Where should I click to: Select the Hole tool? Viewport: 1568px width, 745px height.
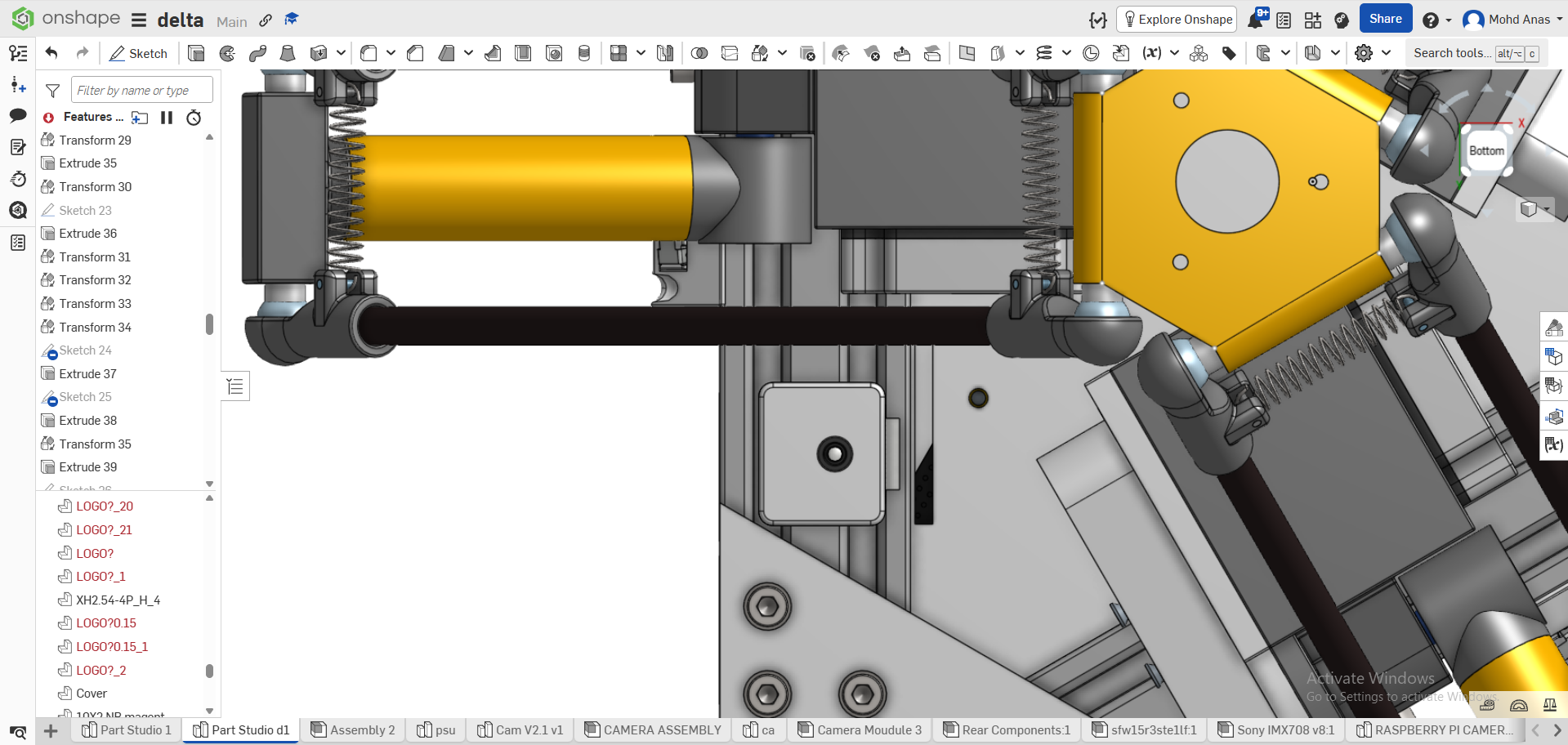(554, 53)
